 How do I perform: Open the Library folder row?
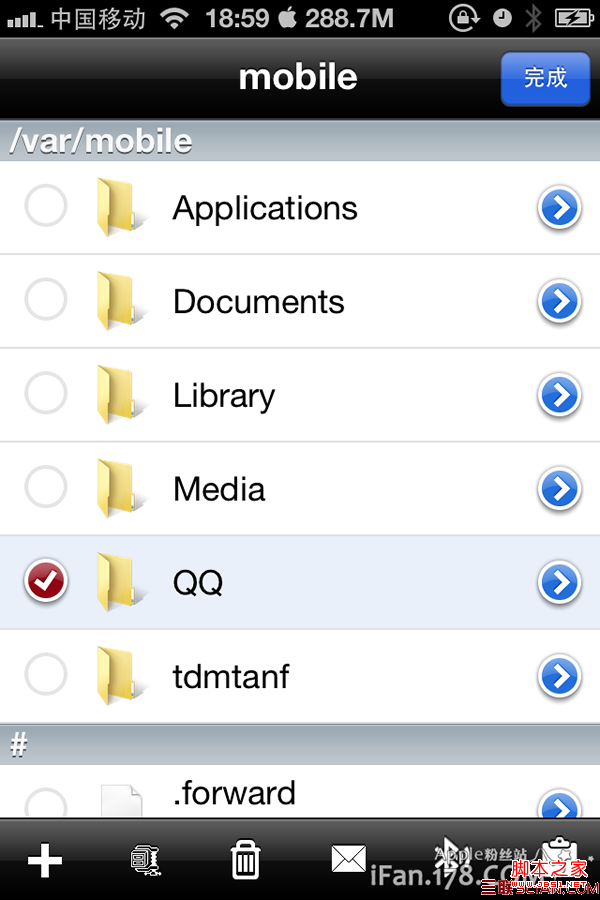tap(300, 395)
